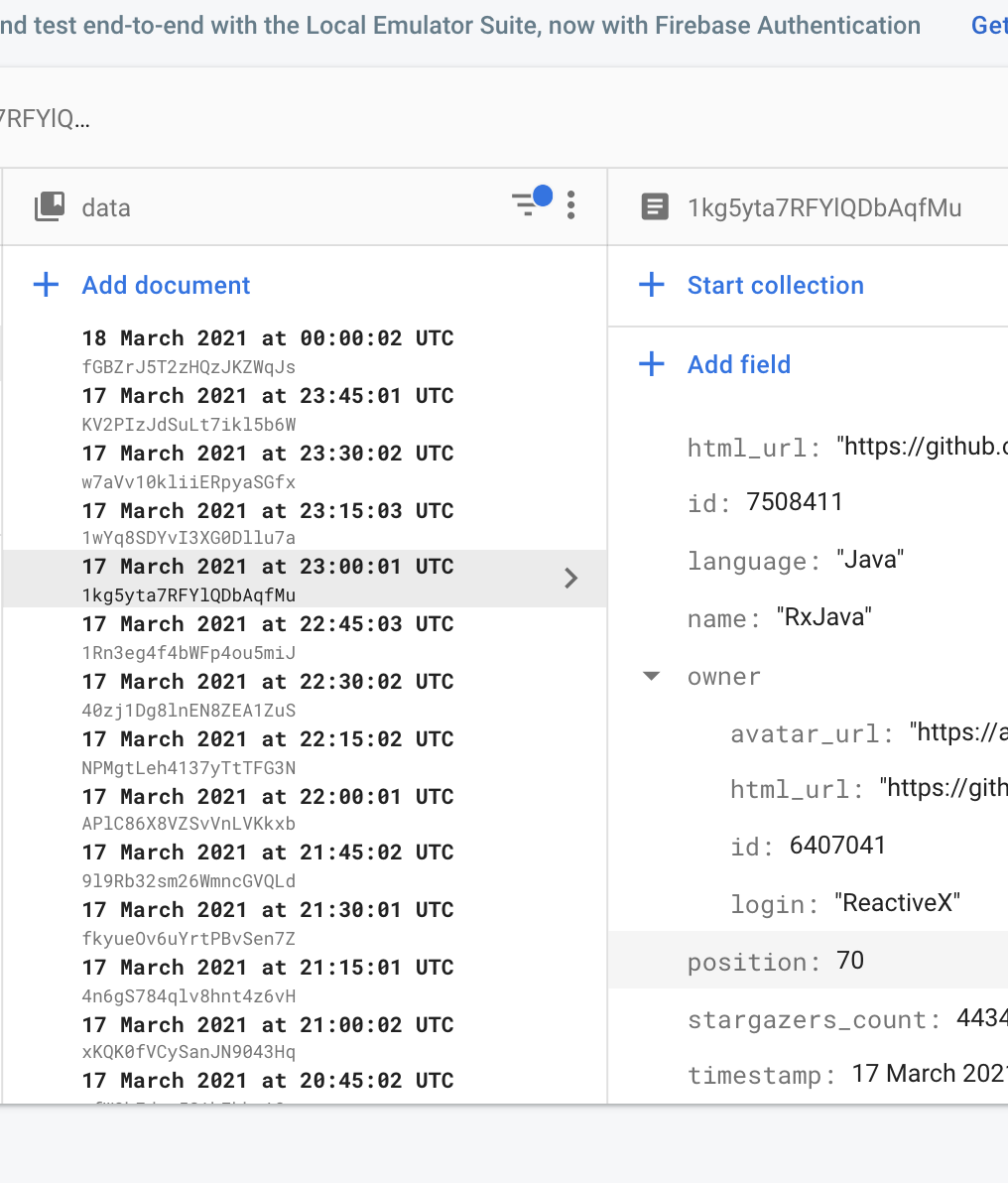The width and height of the screenshot is (1008, 1183).
Task: Click the data collection icon
Action: pos(50,206)
